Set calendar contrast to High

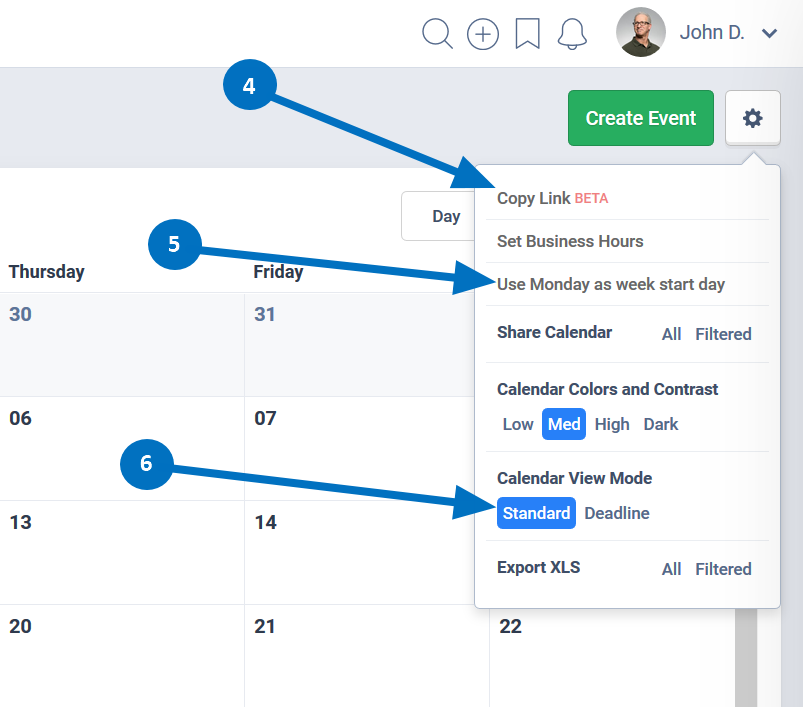point(612,424)
